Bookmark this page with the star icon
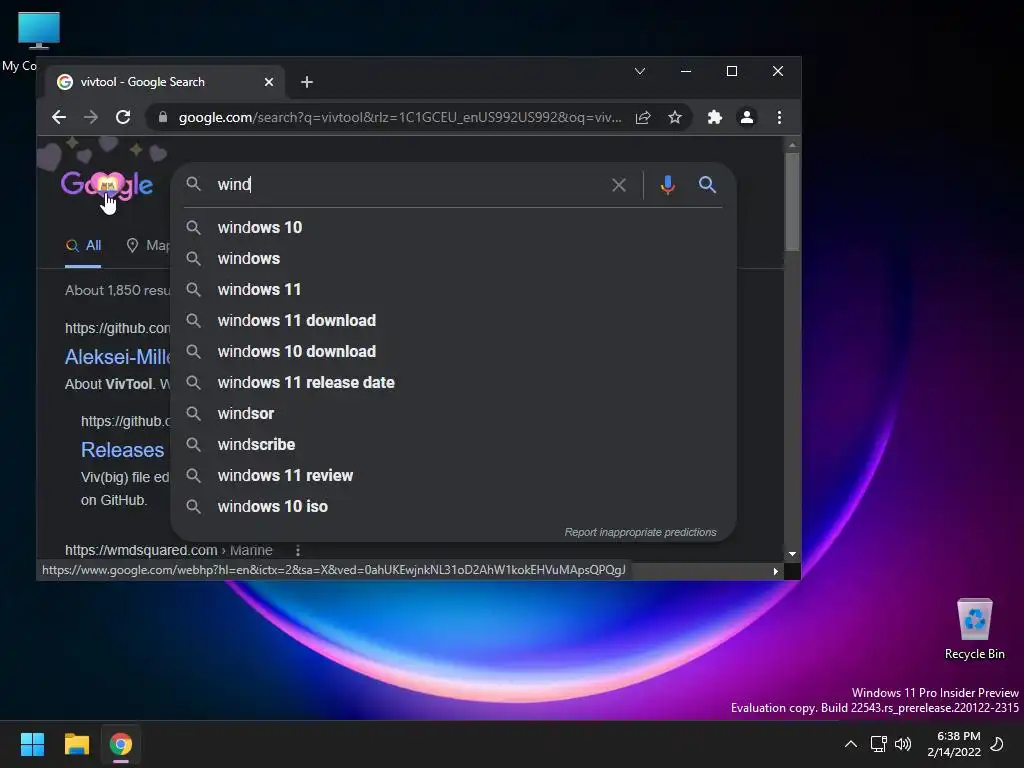The height and width of the screenshot is (768, 1024). 675,118
